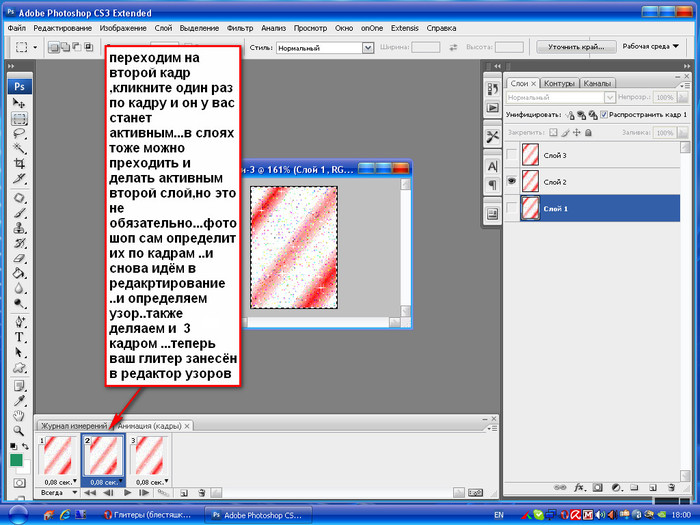Select the Healing Brush tool

19,198
